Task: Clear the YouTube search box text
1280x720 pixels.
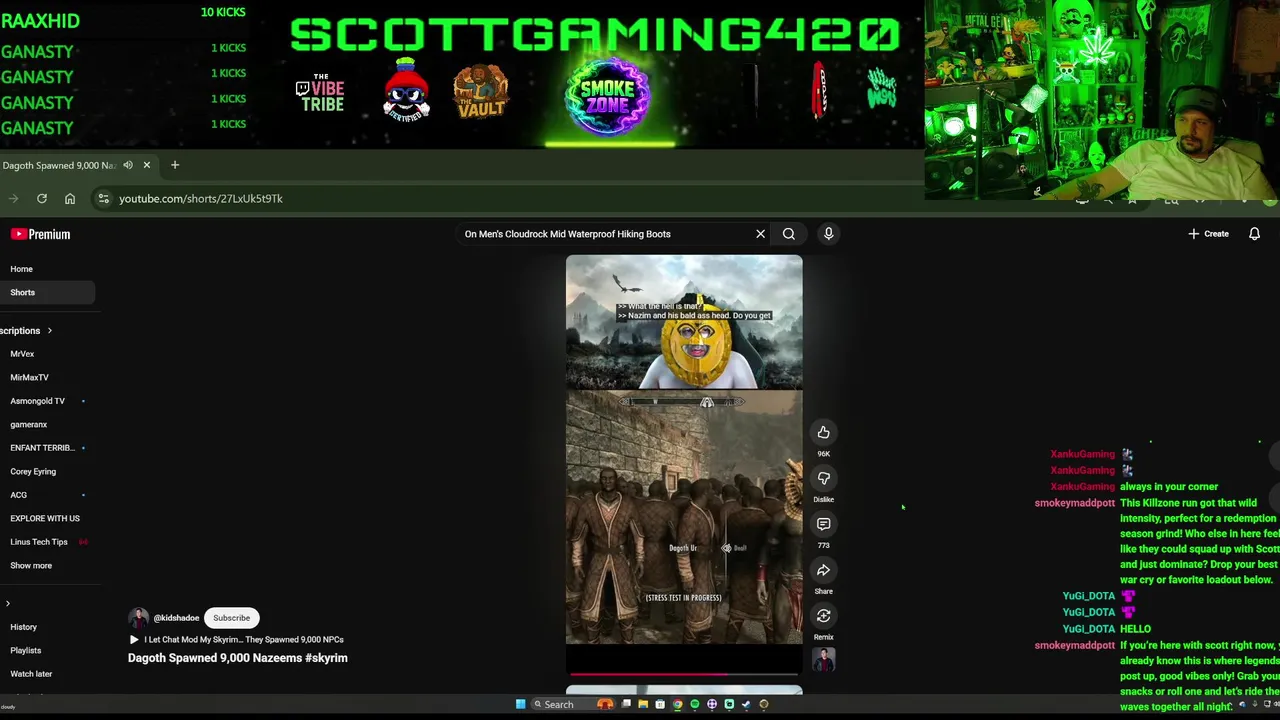Action: pyautogui.click(x=760, y=234)
